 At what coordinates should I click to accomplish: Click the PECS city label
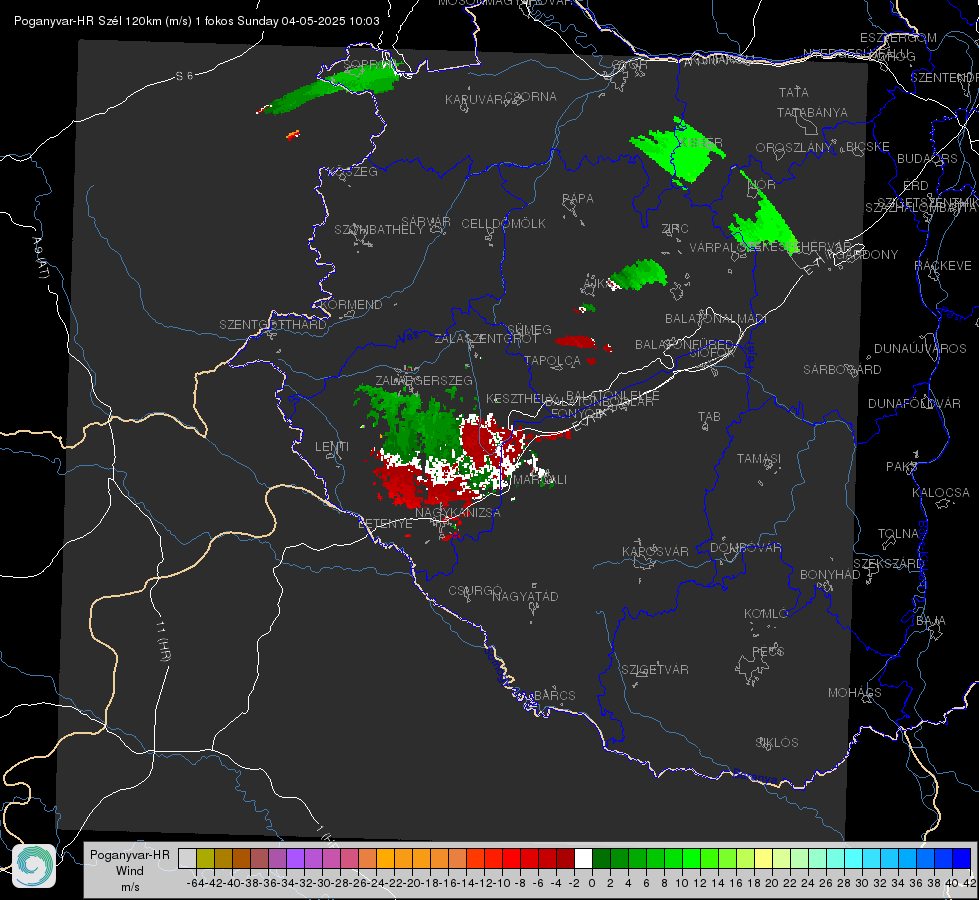point(768,651)
